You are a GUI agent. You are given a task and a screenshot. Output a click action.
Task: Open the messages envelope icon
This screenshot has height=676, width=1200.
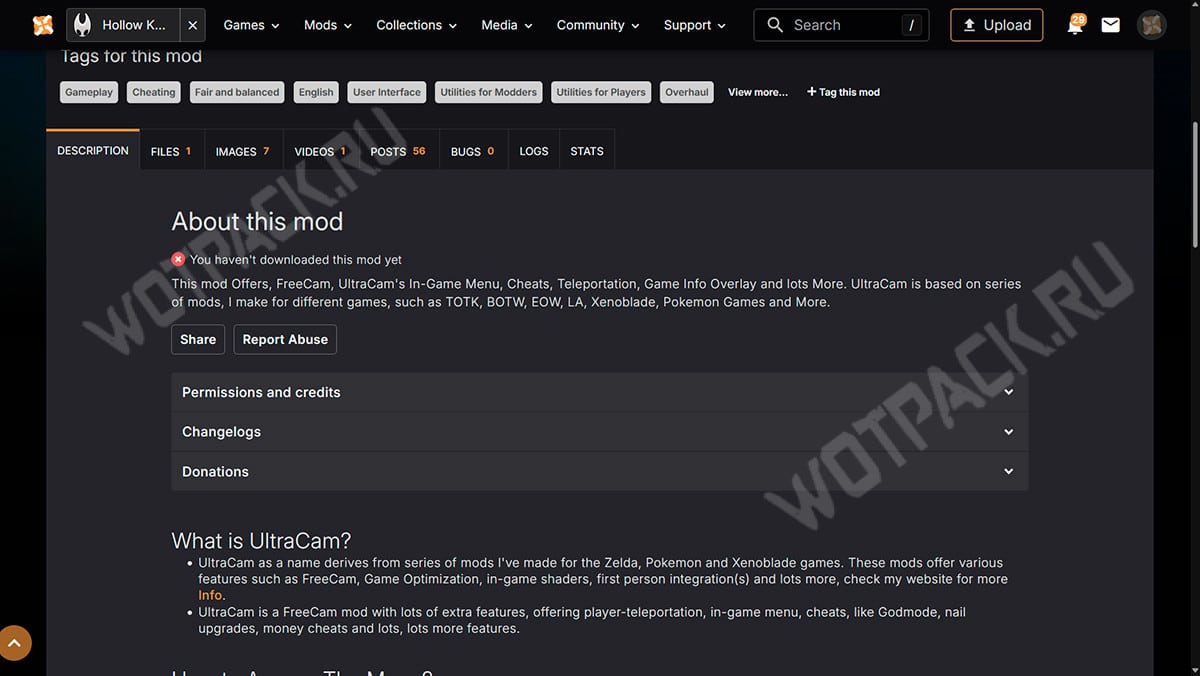pyautogui.click(x=1110, y=25)
